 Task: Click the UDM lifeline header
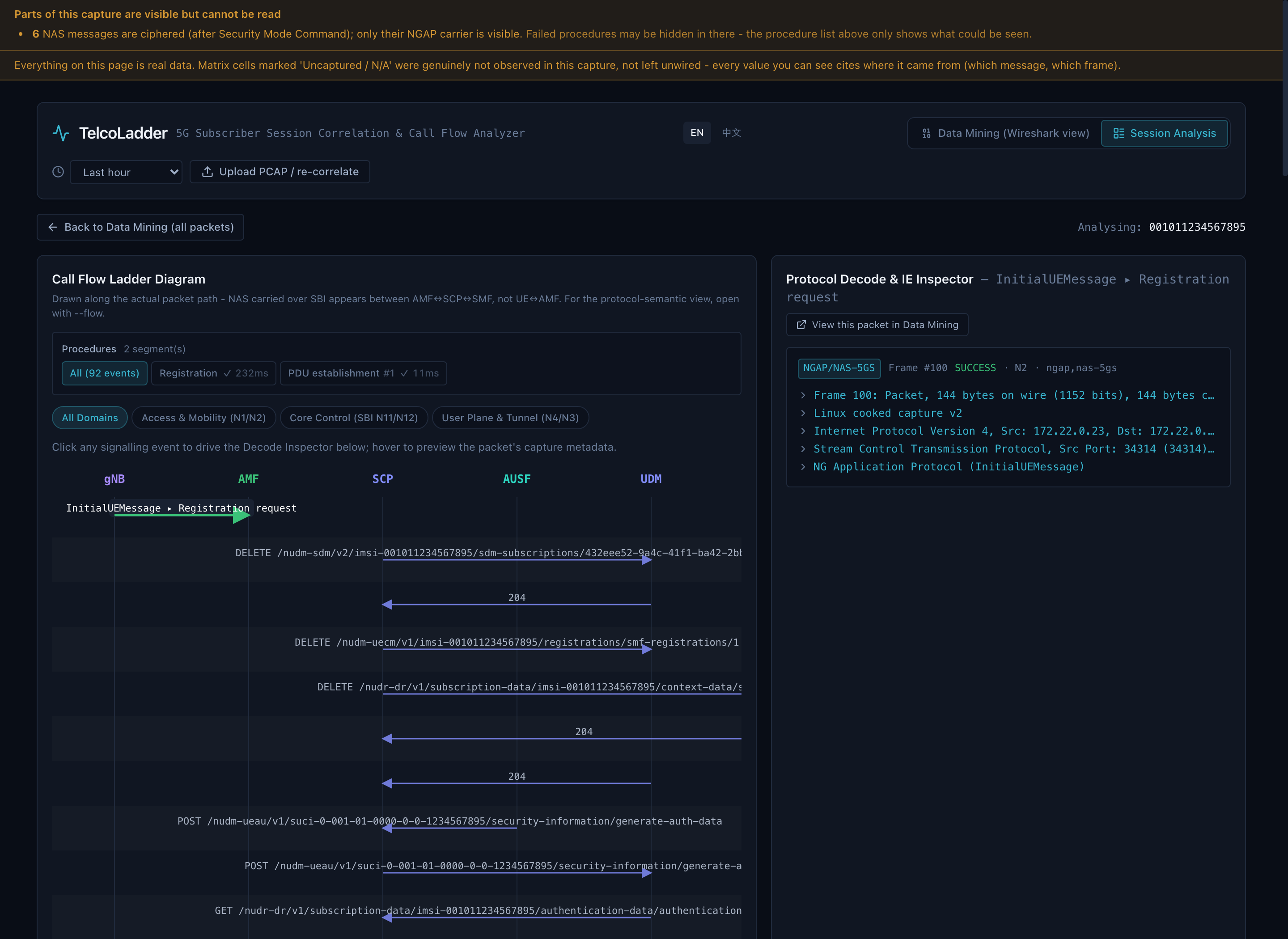point(651,478)
